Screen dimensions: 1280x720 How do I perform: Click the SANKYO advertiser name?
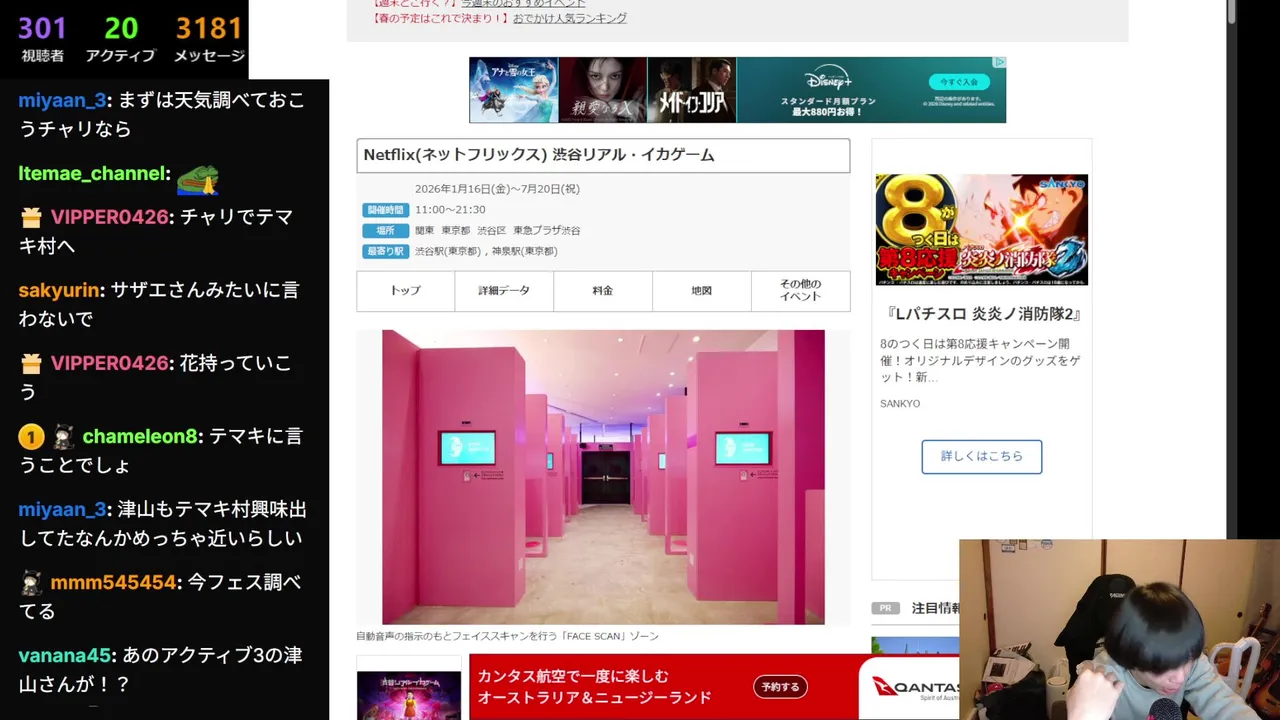900,404
